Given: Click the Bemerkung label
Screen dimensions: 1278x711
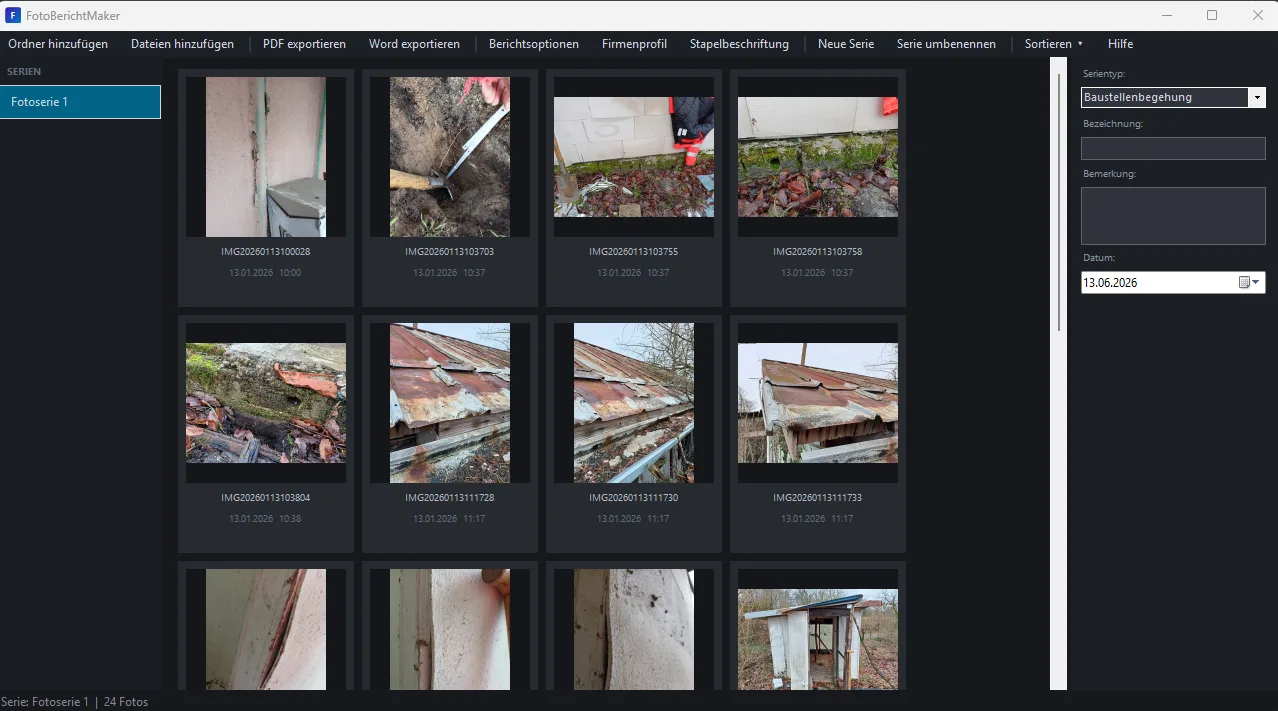Looking at the screenshot, I should pos(1109,174).
